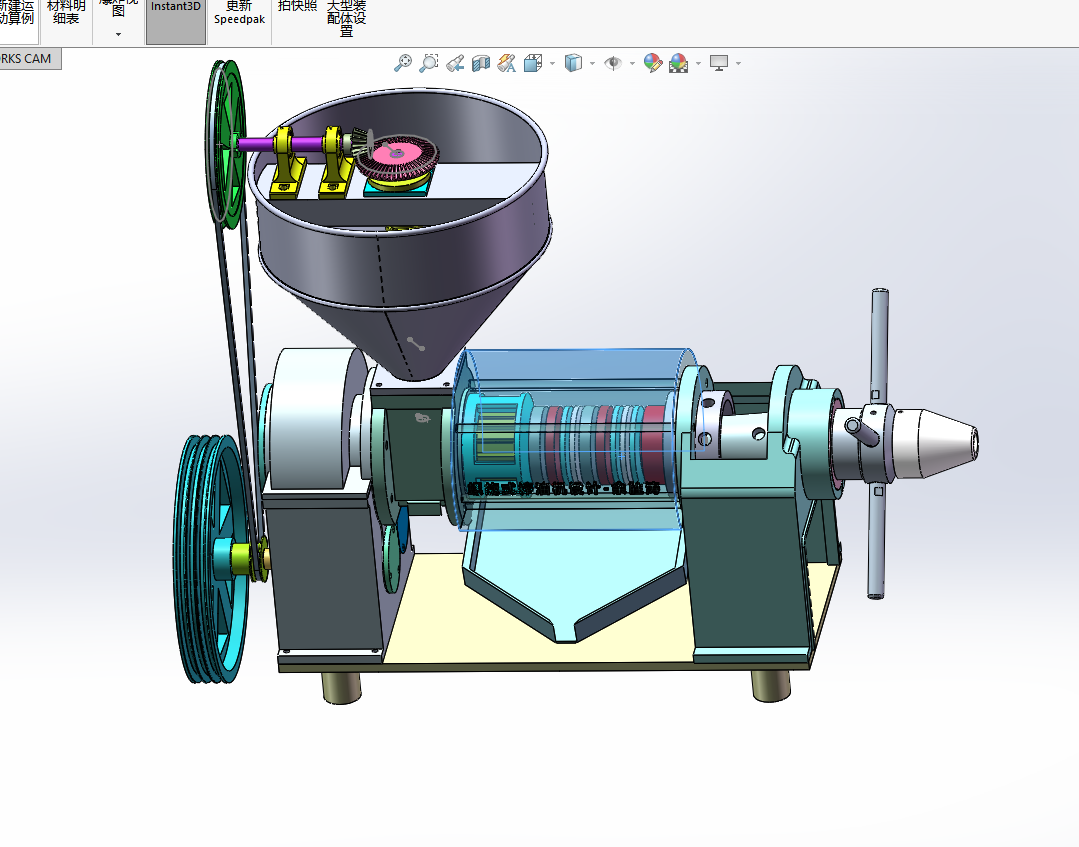Screen dimensions: 1079x847
Task: Click the Edit Appearance color ball icon
Action: [652, 63]
